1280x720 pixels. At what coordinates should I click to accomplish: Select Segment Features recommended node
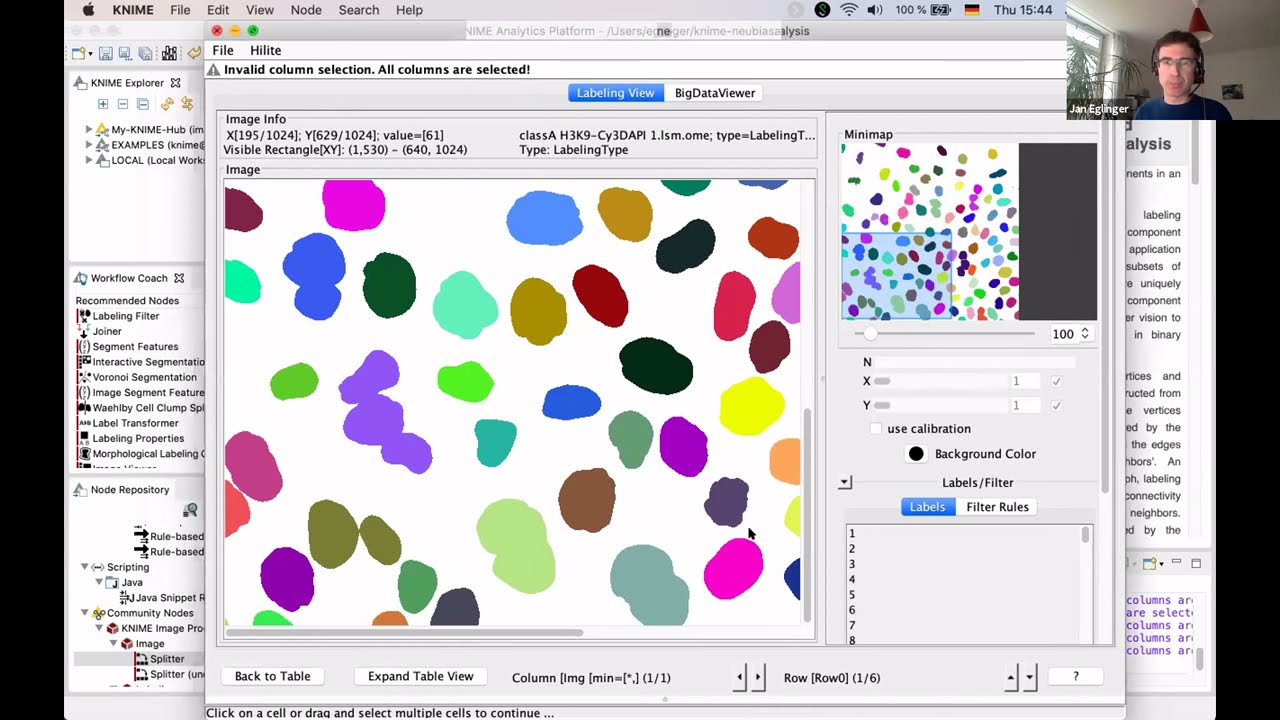(135, 346)
